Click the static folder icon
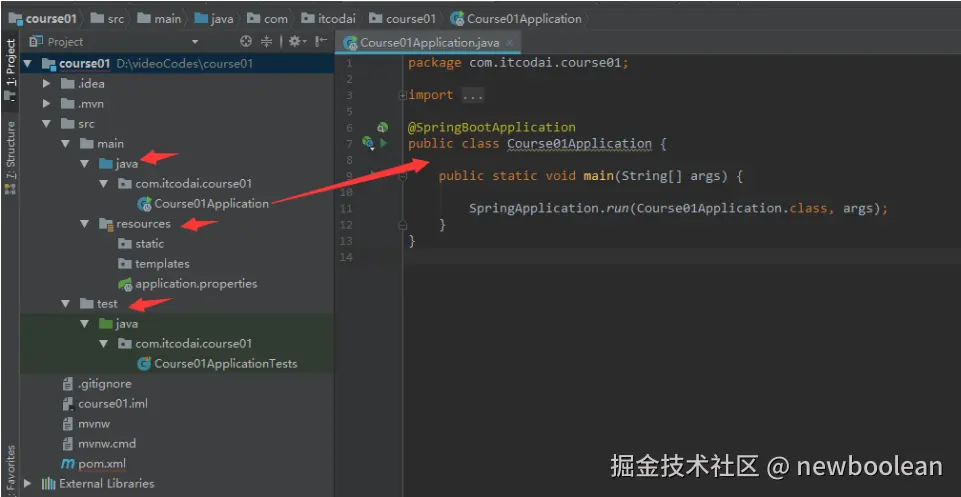961x497 pixels. (125, 244)
